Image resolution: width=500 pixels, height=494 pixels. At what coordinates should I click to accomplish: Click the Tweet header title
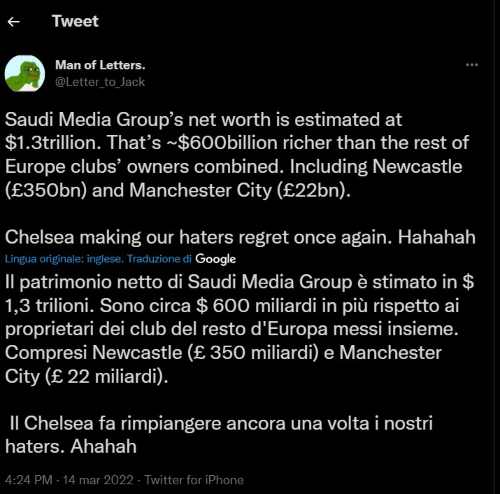[x=75, y=21]
